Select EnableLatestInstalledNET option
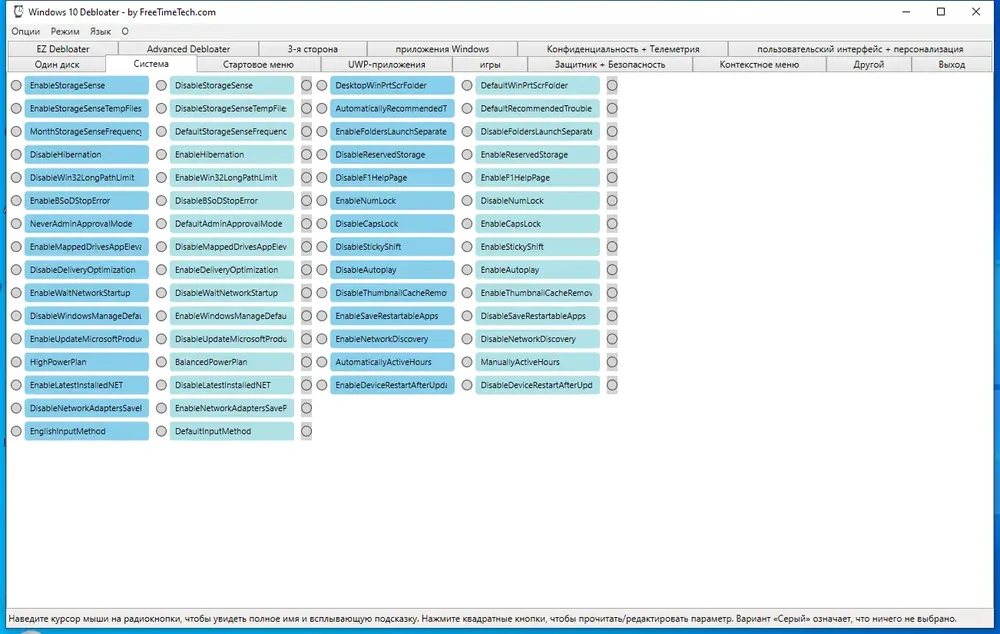The image size is (1000, 634). tap(16, 385)
